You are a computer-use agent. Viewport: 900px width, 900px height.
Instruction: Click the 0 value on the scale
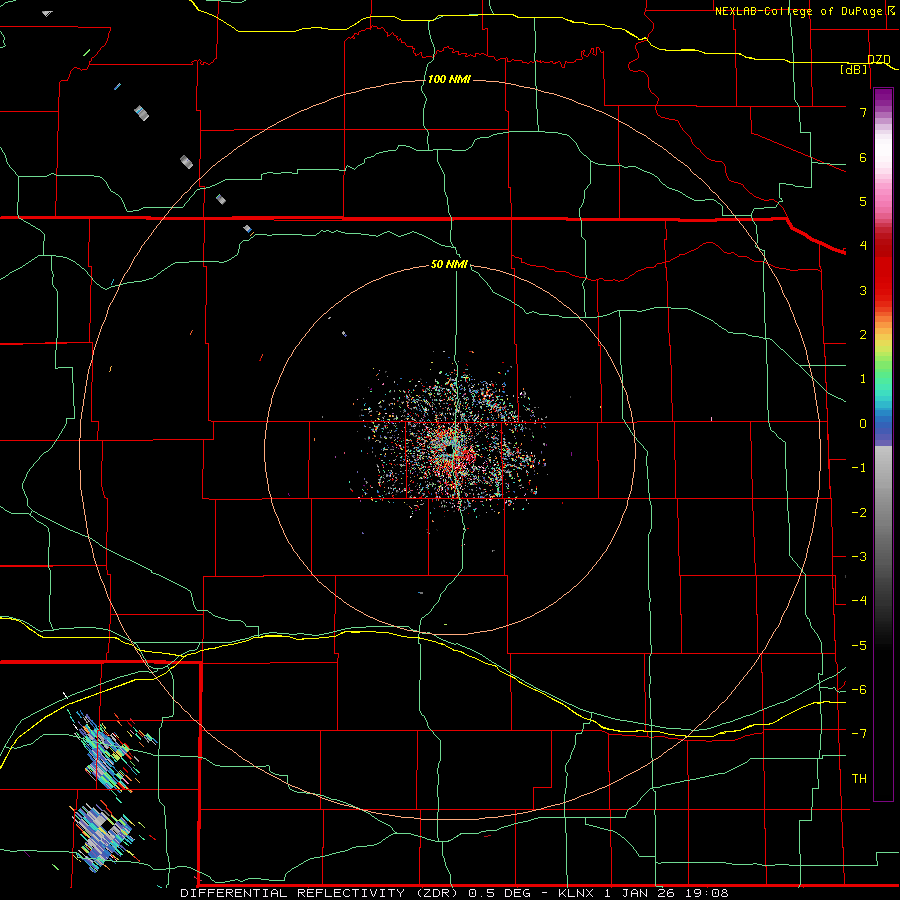863,424
